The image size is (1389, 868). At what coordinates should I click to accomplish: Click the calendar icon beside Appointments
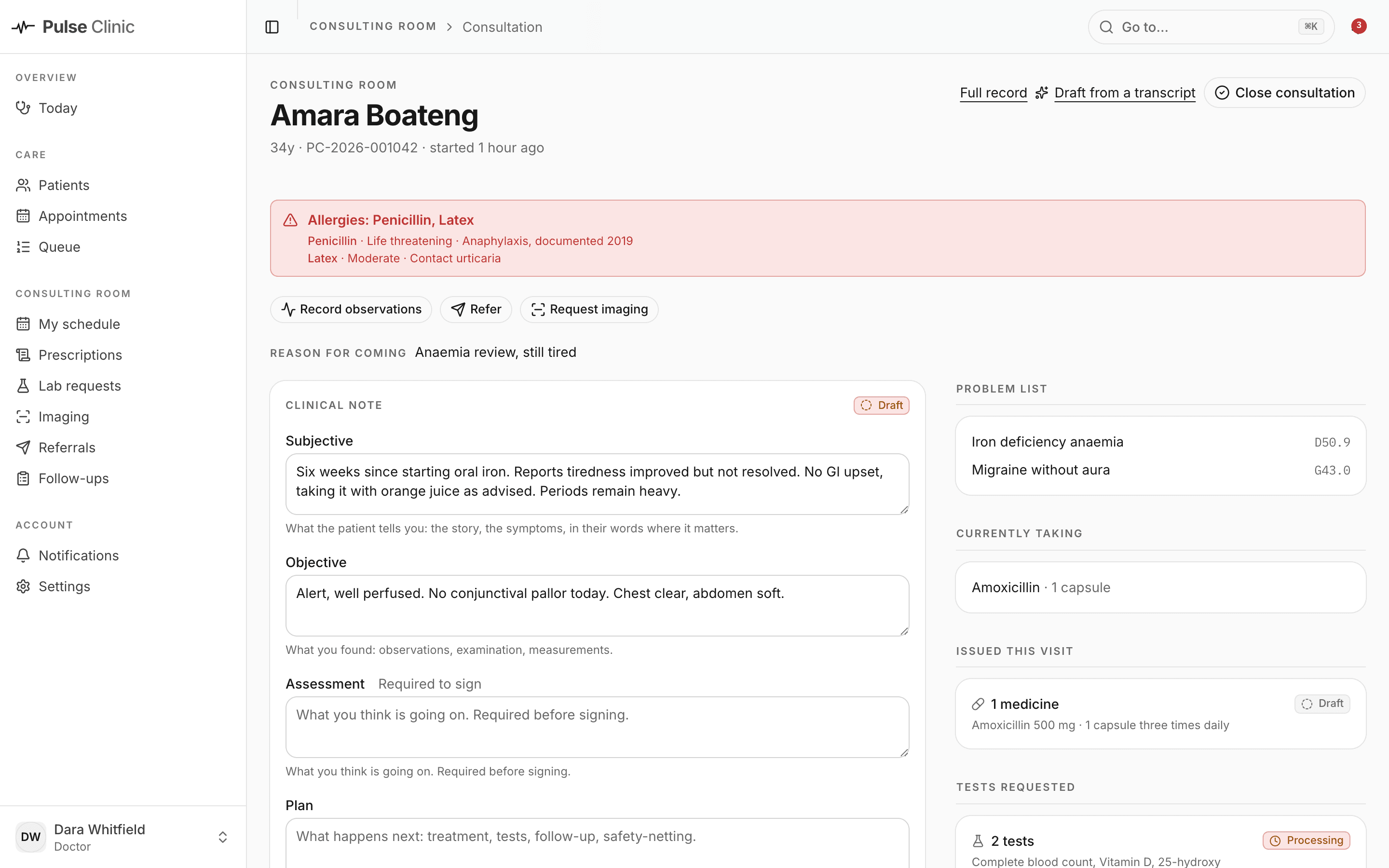pyautogui.click(x=23, y=216)
